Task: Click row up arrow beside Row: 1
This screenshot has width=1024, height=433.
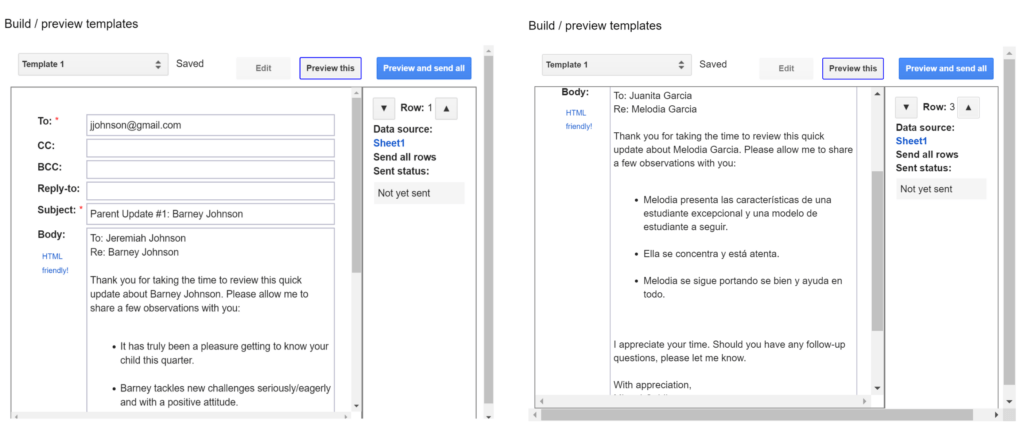Action: coord(446,108)
